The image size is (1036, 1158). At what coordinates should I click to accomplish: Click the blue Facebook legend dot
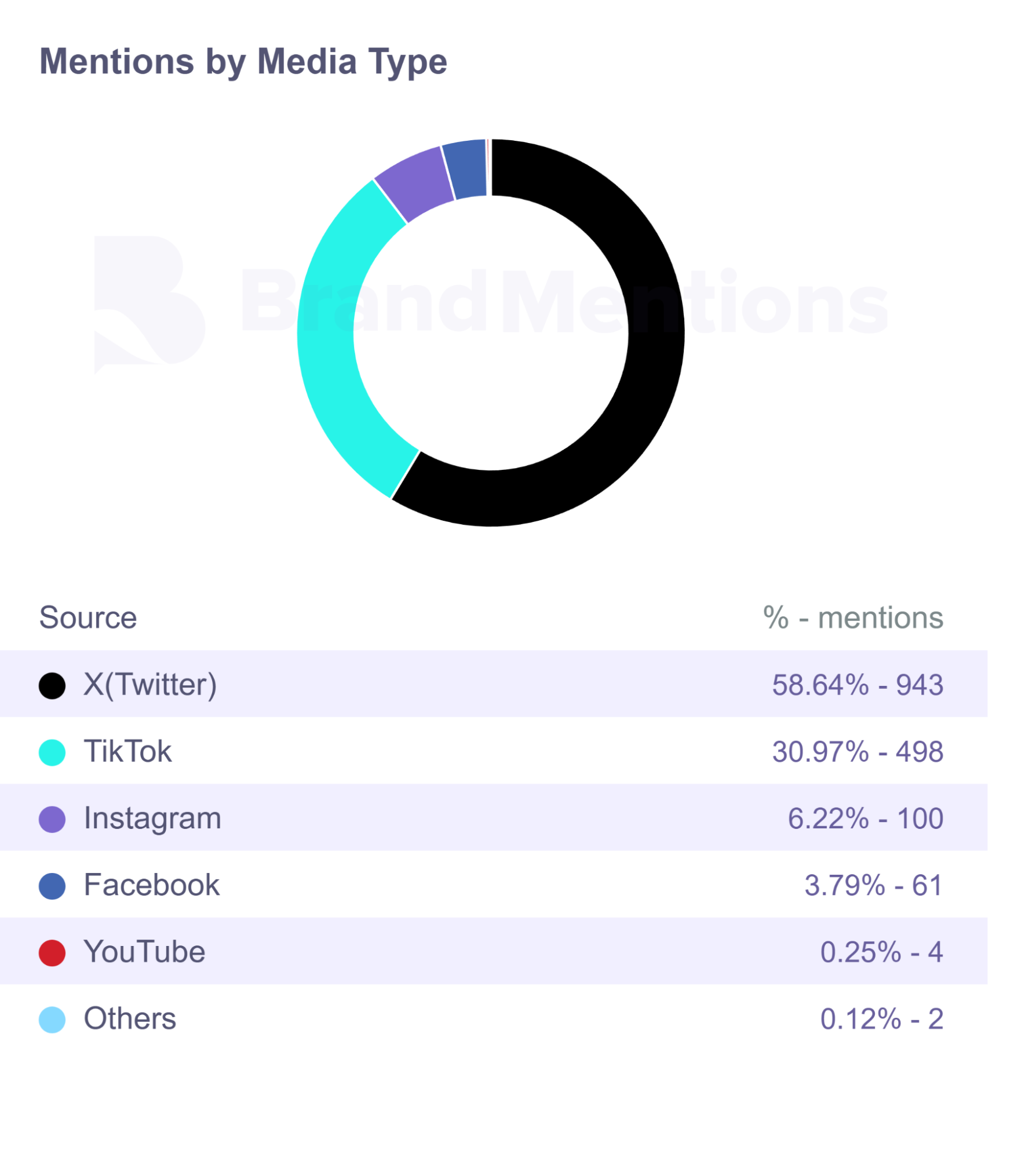(52, 886)
